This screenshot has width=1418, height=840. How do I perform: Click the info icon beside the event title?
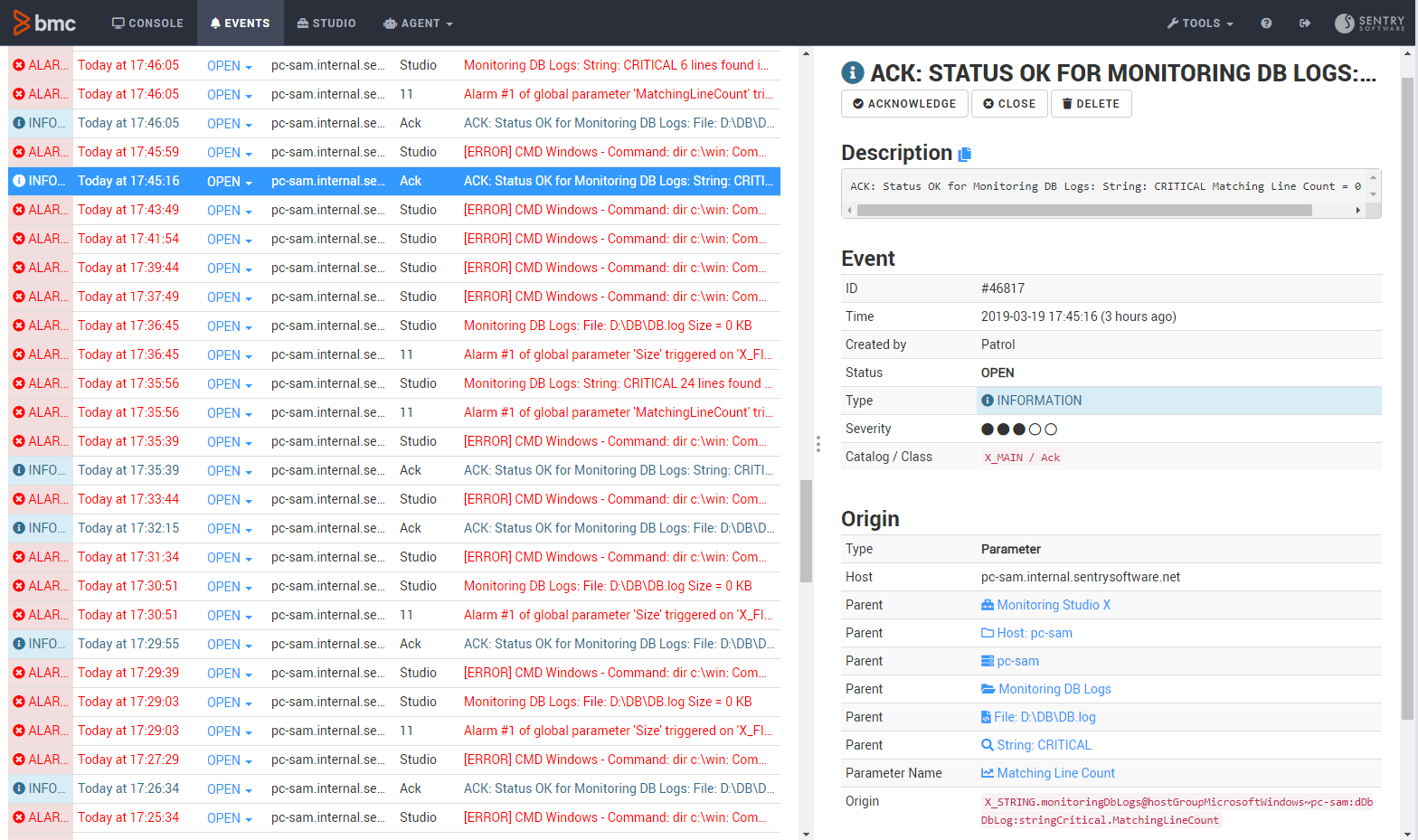click(x=852, y=73)
